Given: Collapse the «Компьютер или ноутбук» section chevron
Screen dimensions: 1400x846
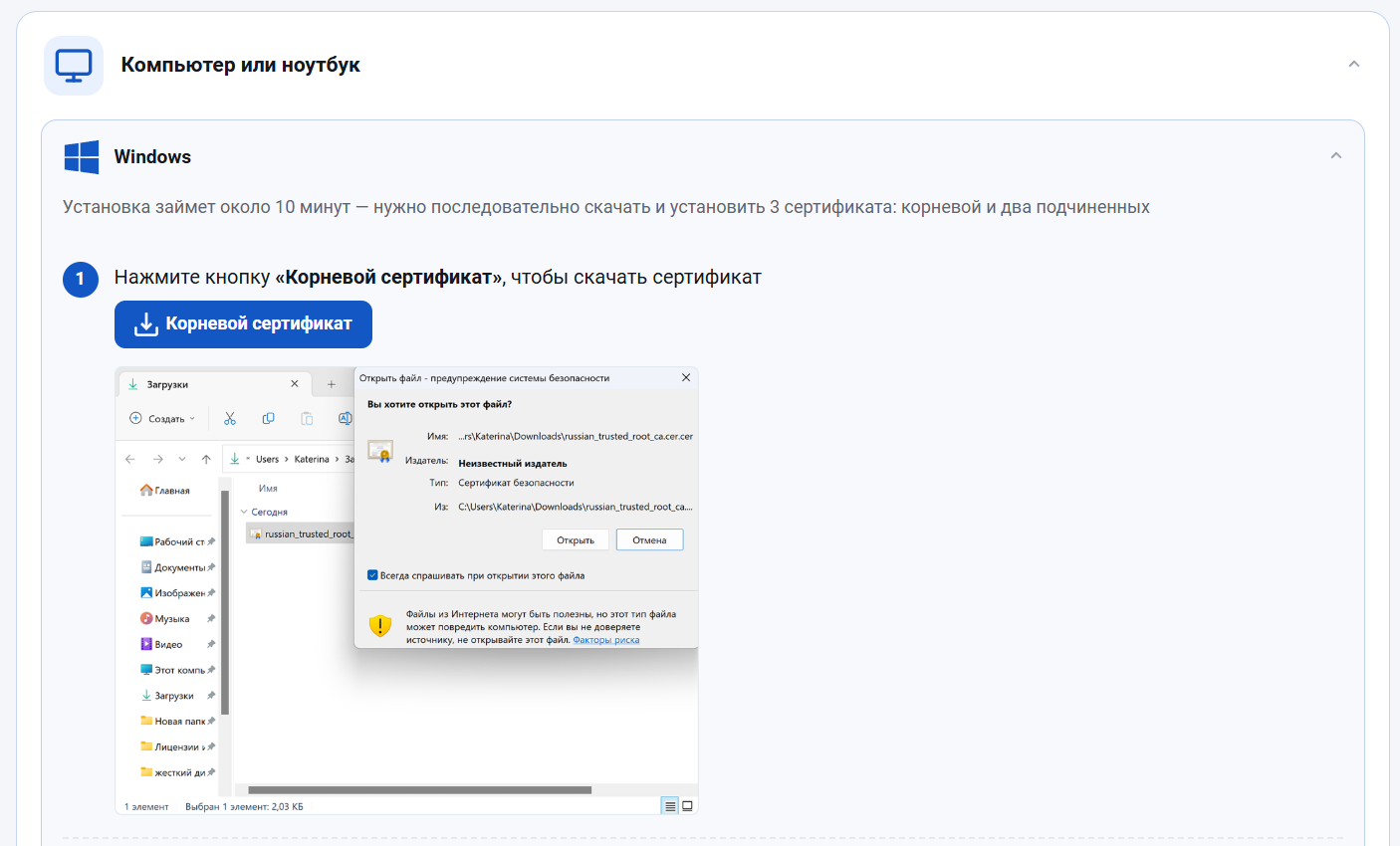Looking at the screenshot, I should (1354, 65).
